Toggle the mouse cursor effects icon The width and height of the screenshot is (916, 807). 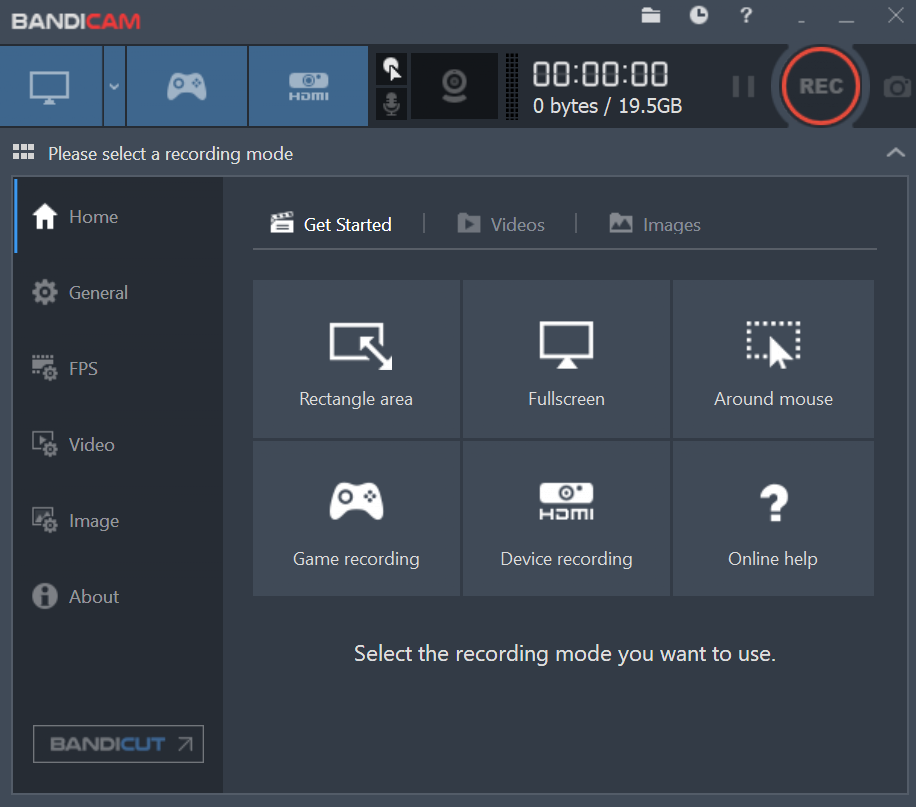pos(391,69)
